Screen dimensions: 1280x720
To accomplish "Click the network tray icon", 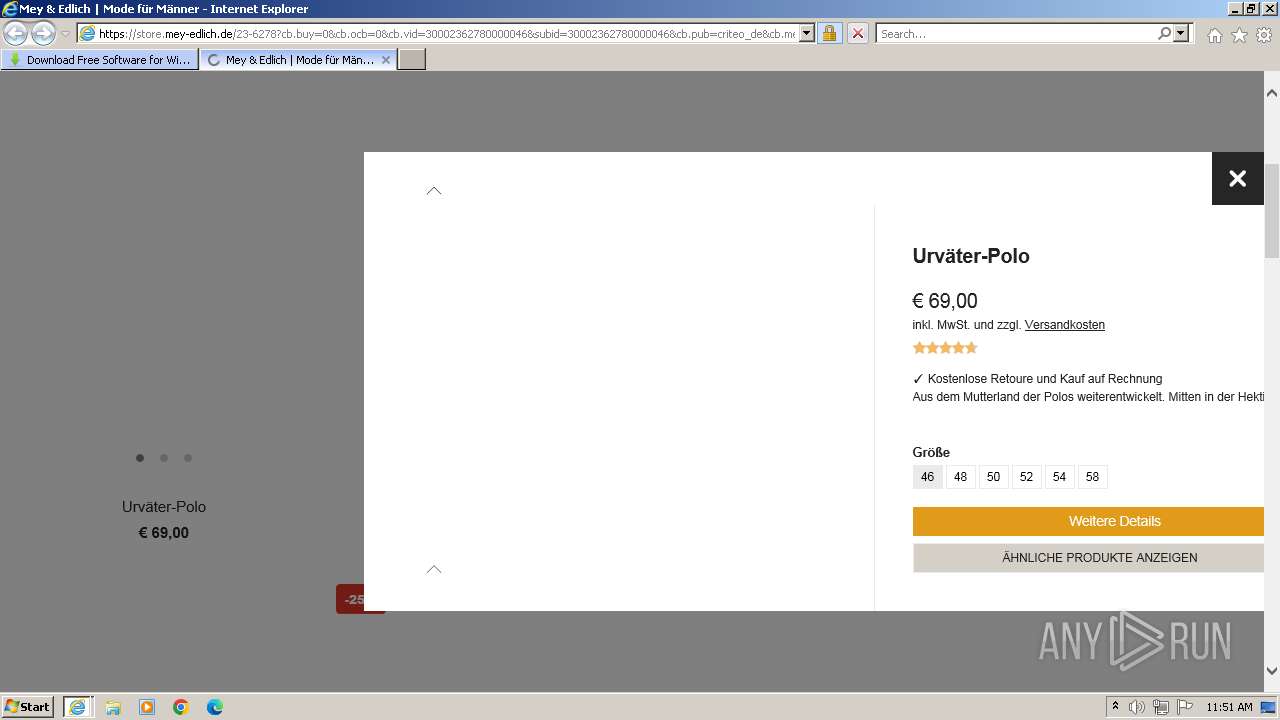I will [x=1161, y=707].
